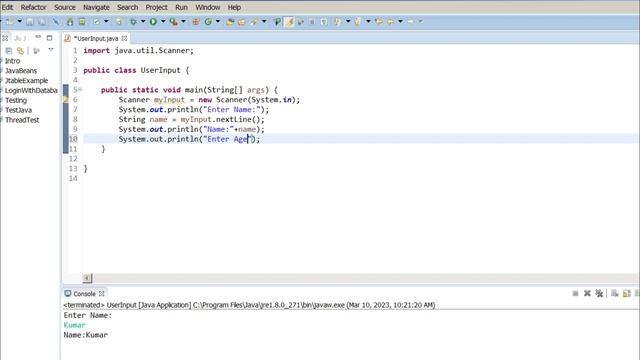Viewport: 640px width, 360px height.
Task: Open the Back history dropdown arrow
Action: [x=400, y=21]
